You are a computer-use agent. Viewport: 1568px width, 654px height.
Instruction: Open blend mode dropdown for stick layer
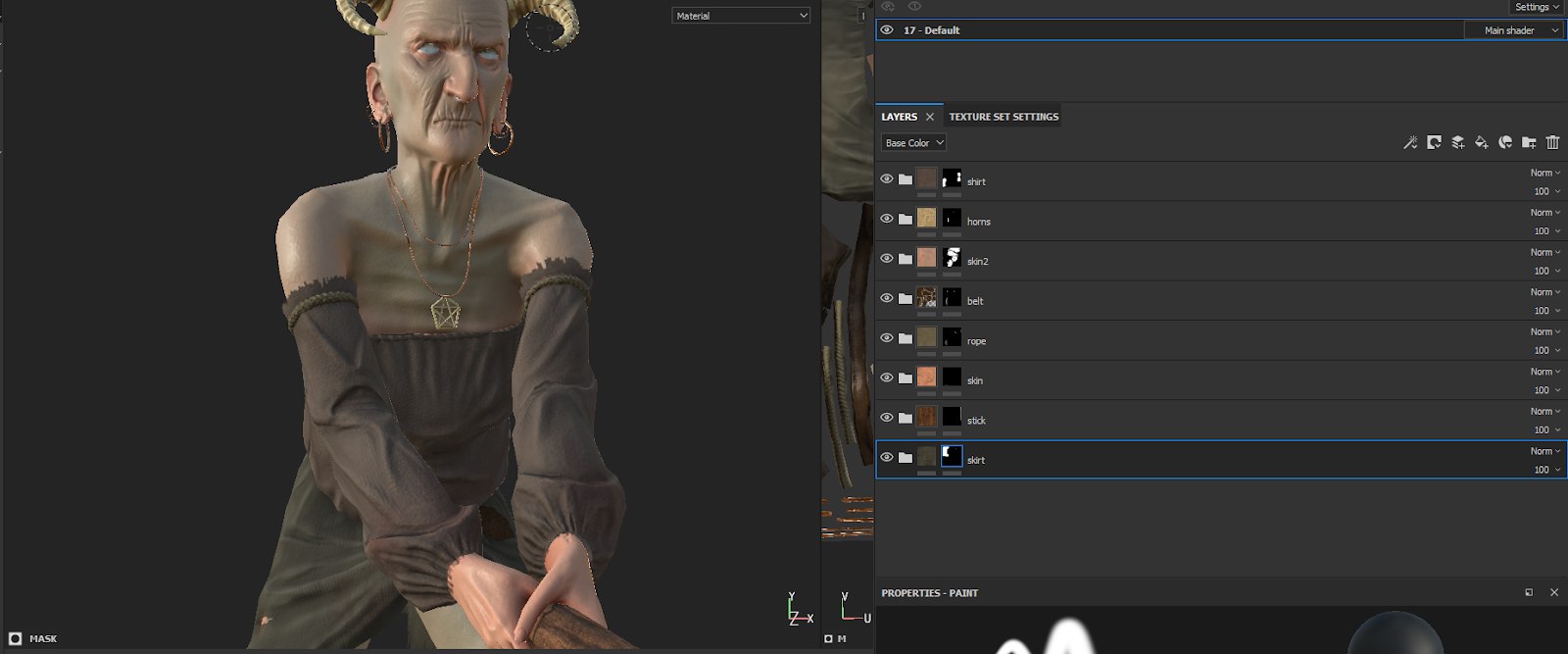tap(1545, 412)
